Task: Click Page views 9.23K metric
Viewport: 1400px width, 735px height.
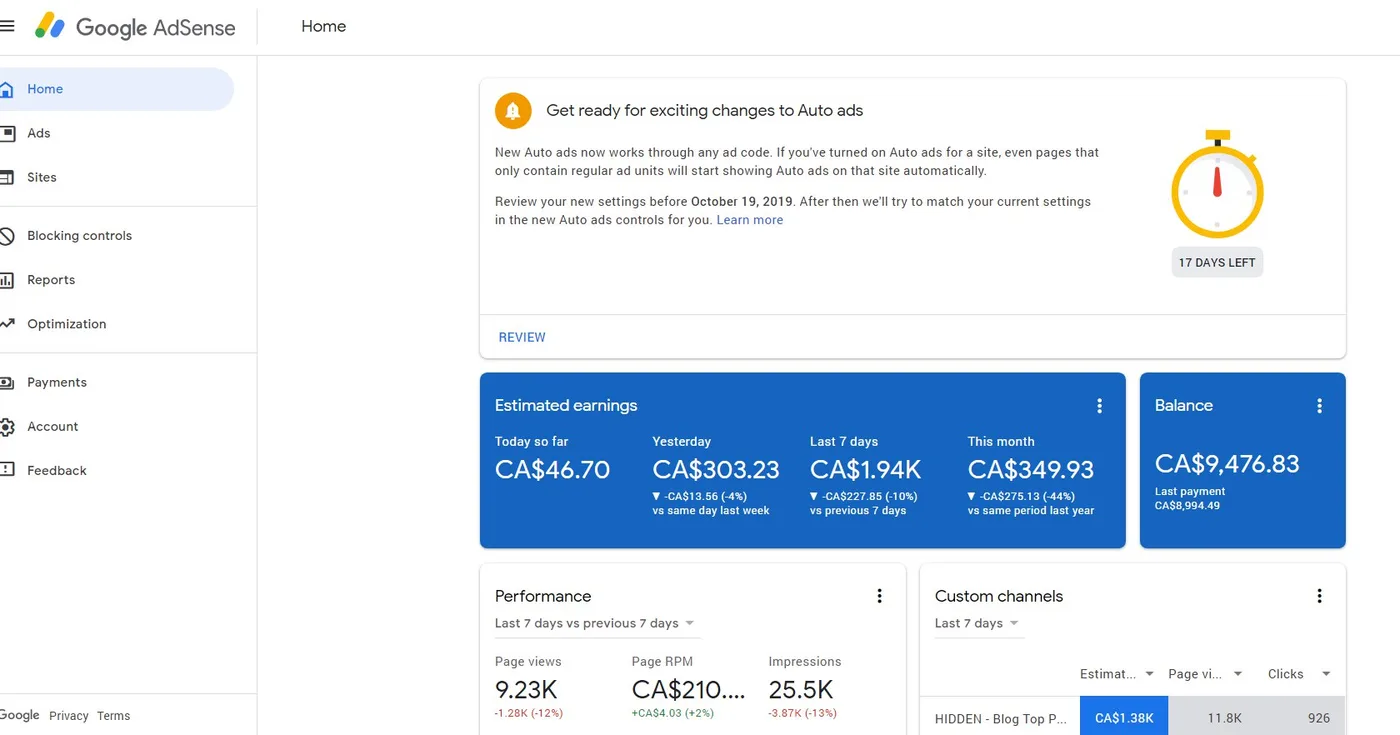Action: 526,690
